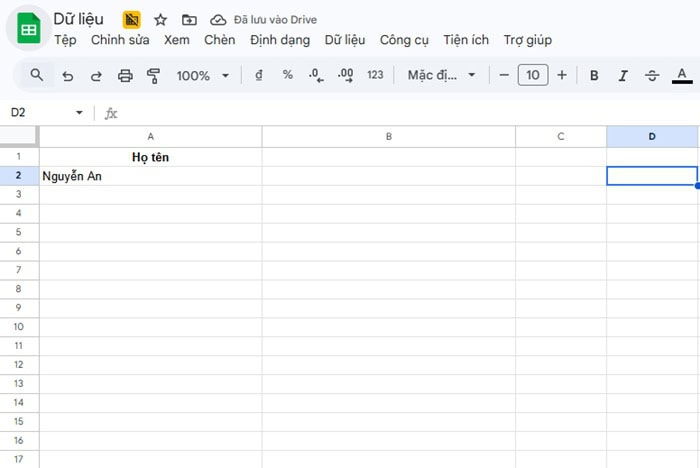Open the Định dạng menu
Image resolution: width=700 pixels, height=468 pixels.
click(x=280, y=40)
